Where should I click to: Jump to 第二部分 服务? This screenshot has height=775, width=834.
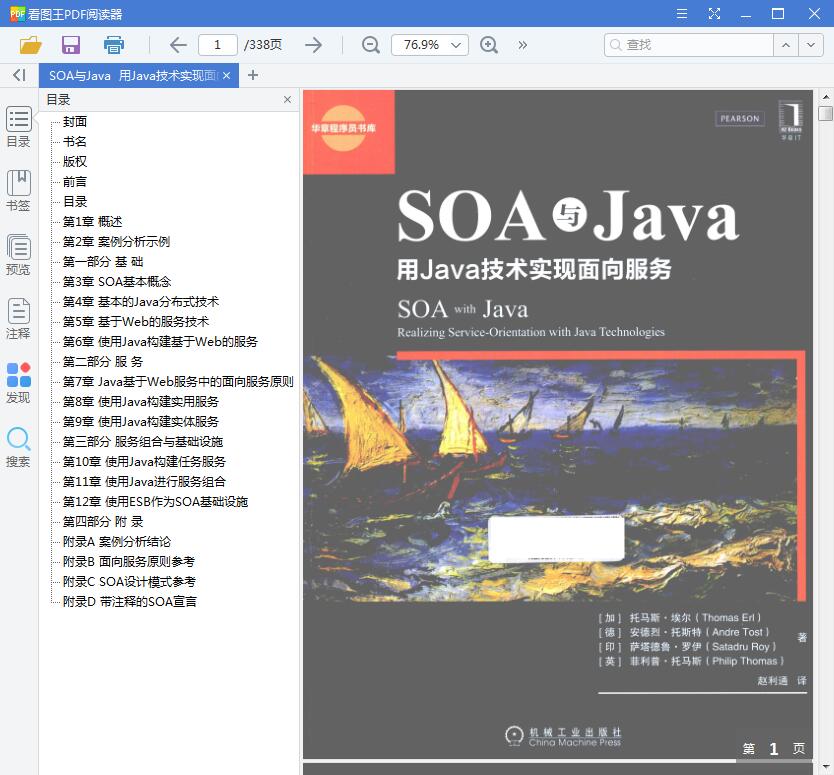[x=103, y=362]
